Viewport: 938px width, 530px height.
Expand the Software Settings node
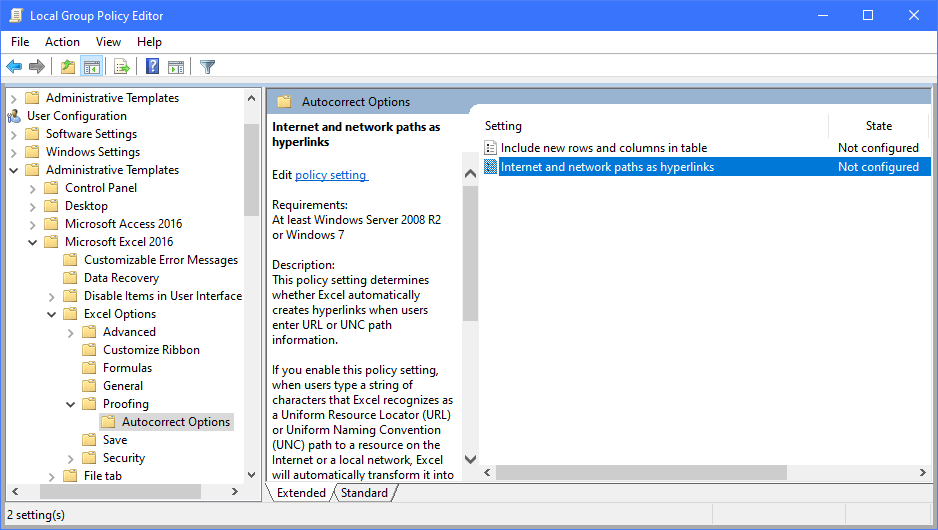point(14,135)
